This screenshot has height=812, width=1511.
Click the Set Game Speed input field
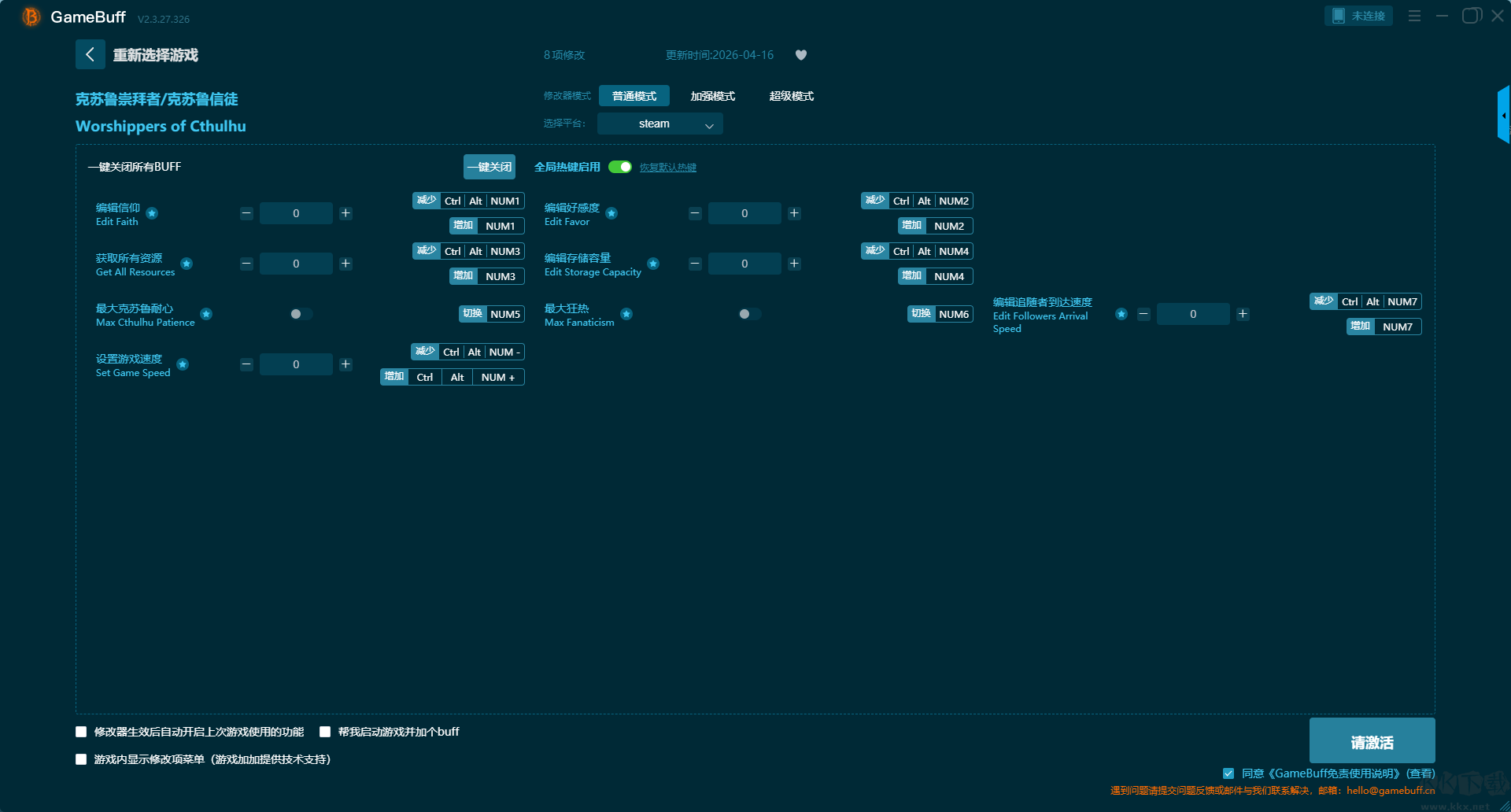pos(296,364)
